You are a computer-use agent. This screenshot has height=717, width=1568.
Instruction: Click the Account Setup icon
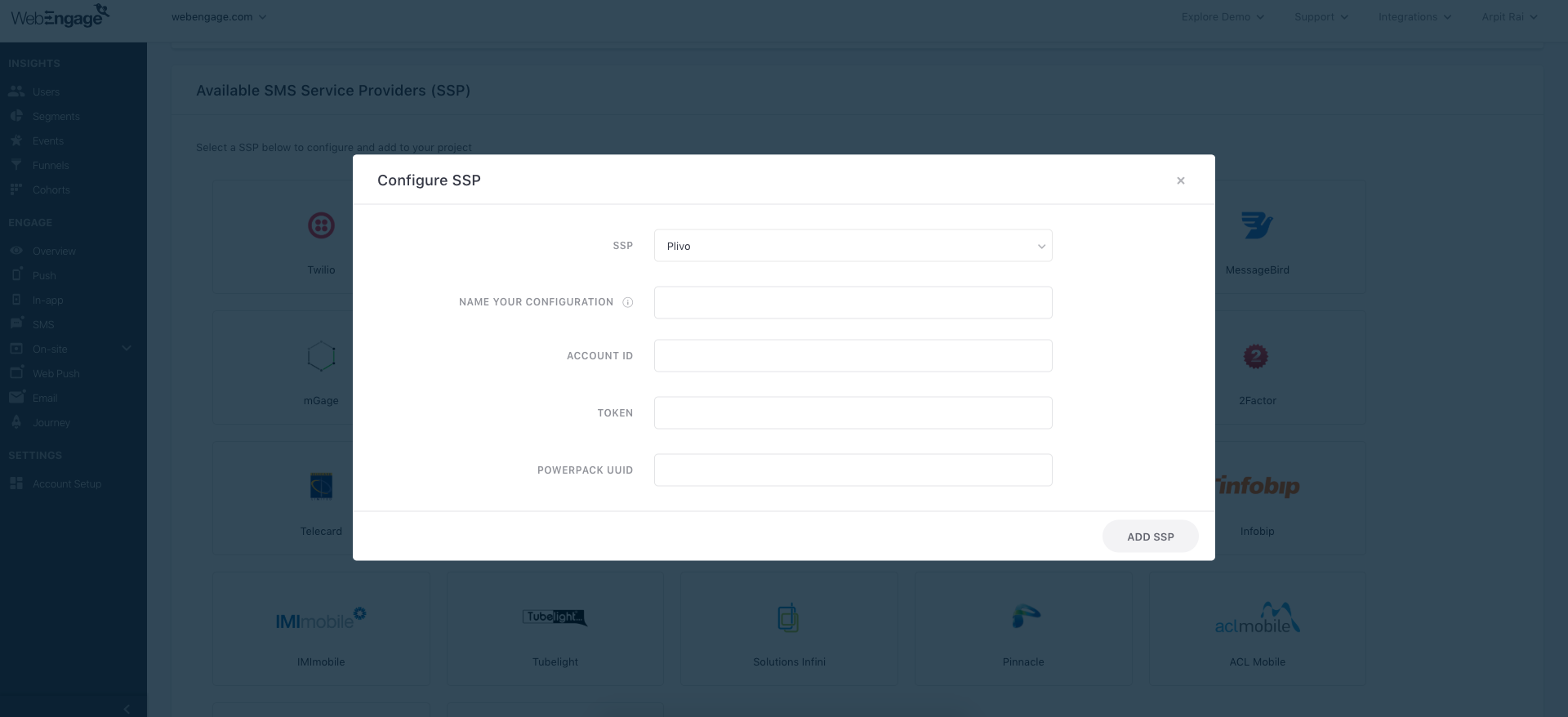(16, 483)
